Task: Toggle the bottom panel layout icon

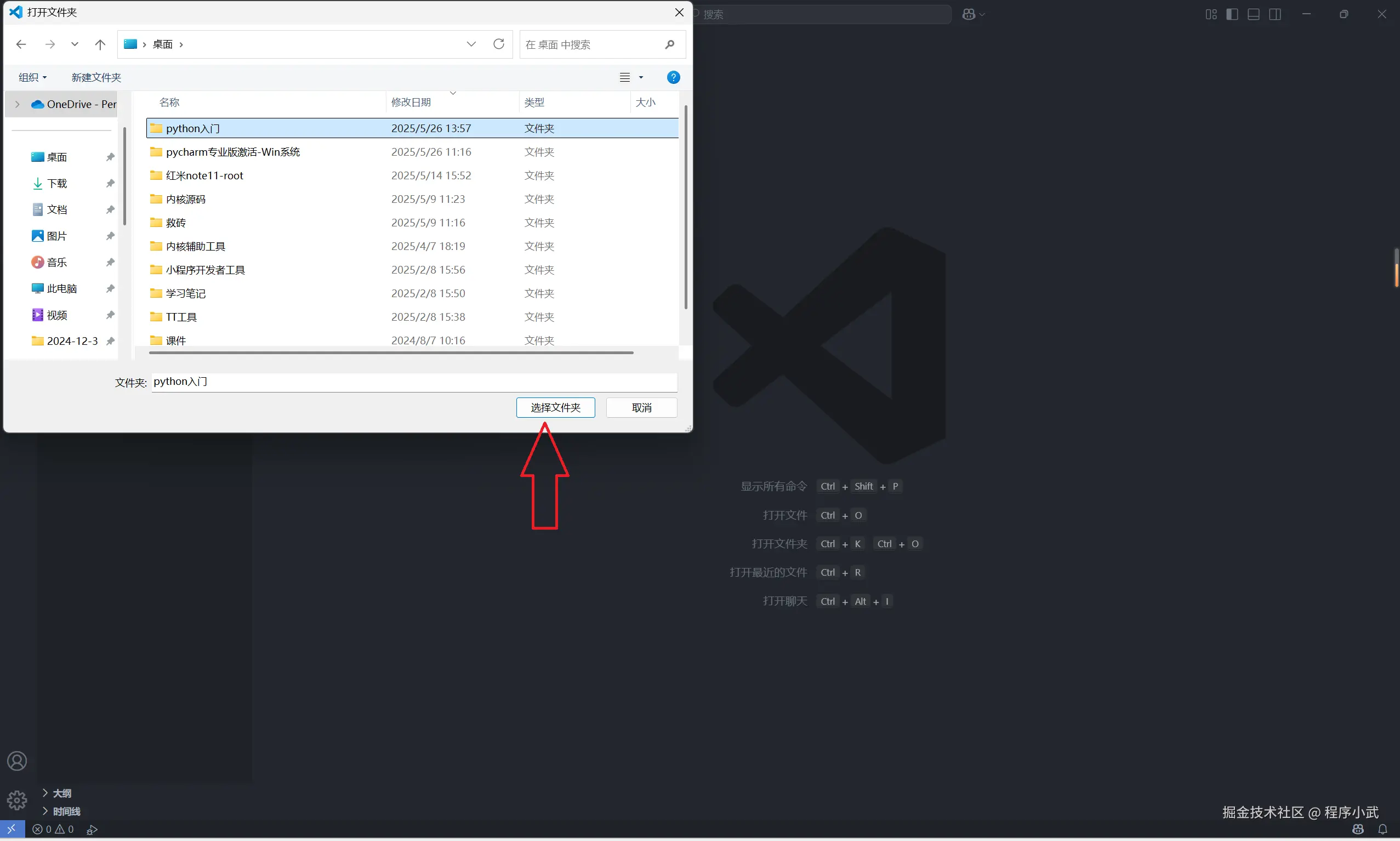Action: coord(1253,14)
